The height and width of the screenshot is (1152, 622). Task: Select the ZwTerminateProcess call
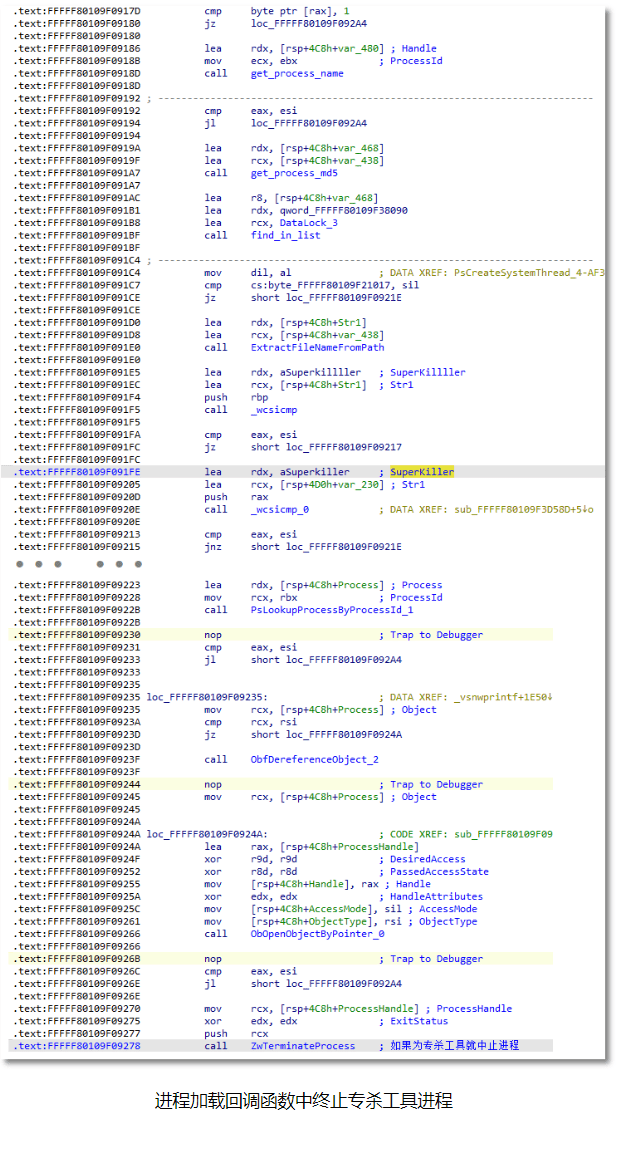303,1046
